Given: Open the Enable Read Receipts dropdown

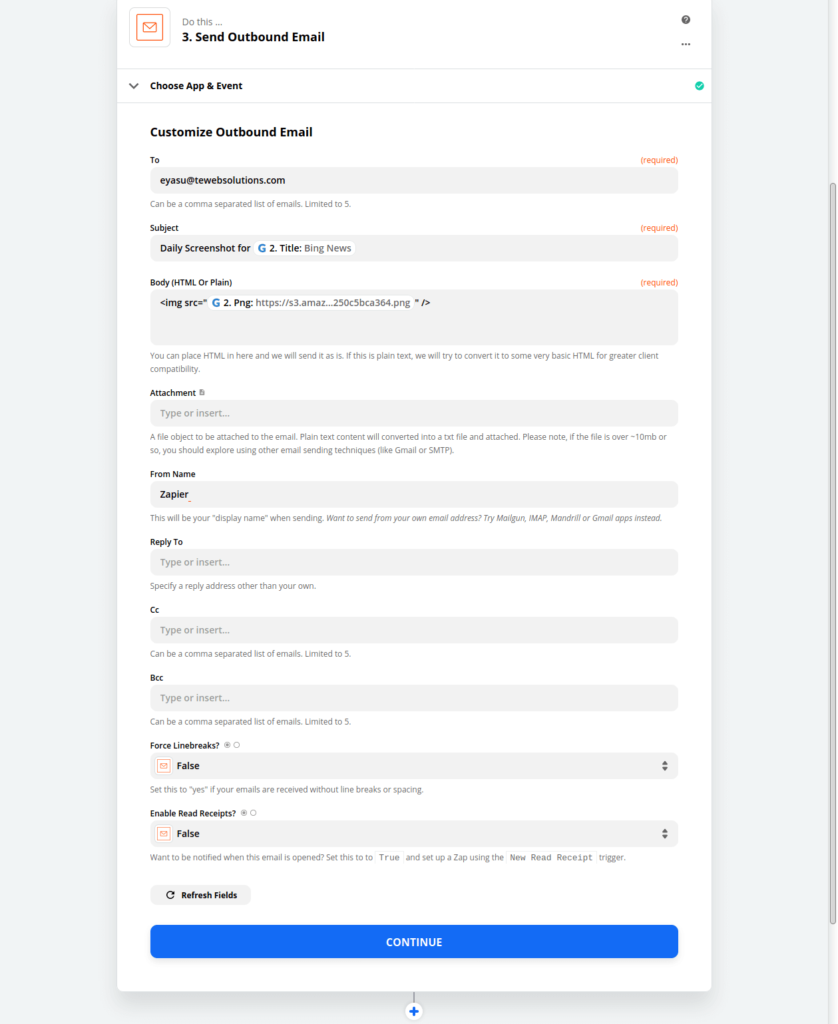Looking at the screenshot, I should 413,833.
